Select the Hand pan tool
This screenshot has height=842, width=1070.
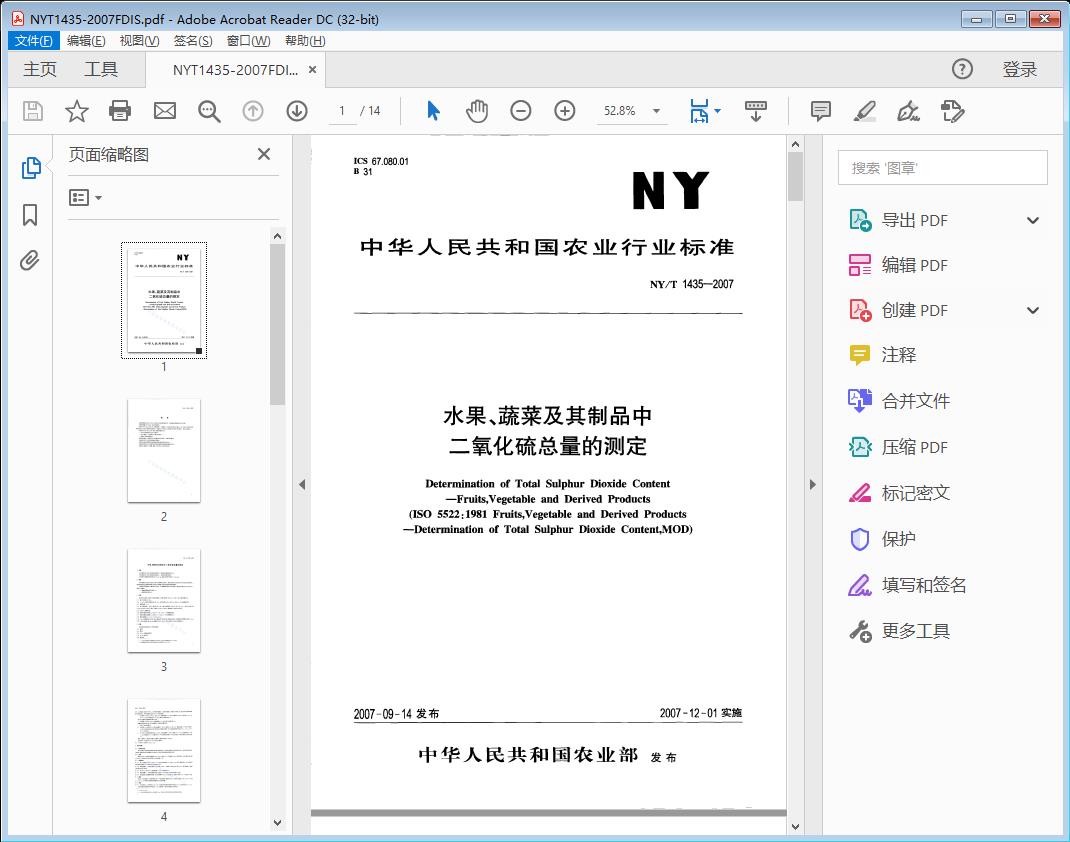click(x=477, y=111)
